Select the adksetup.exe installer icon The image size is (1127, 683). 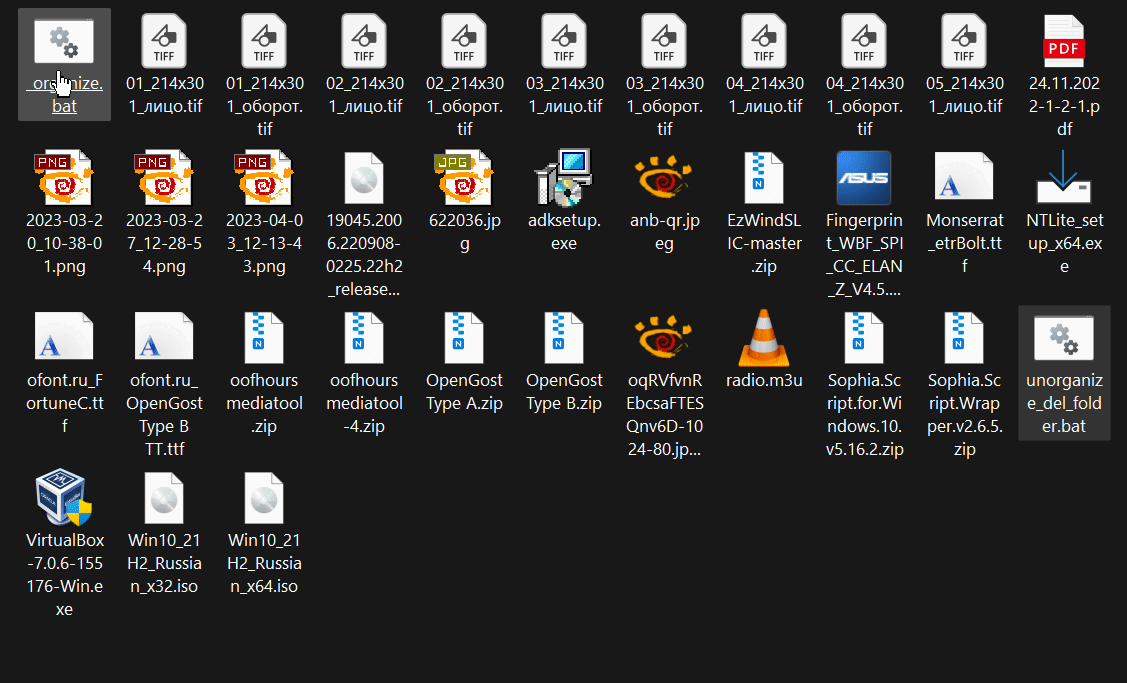pos(564,178)
